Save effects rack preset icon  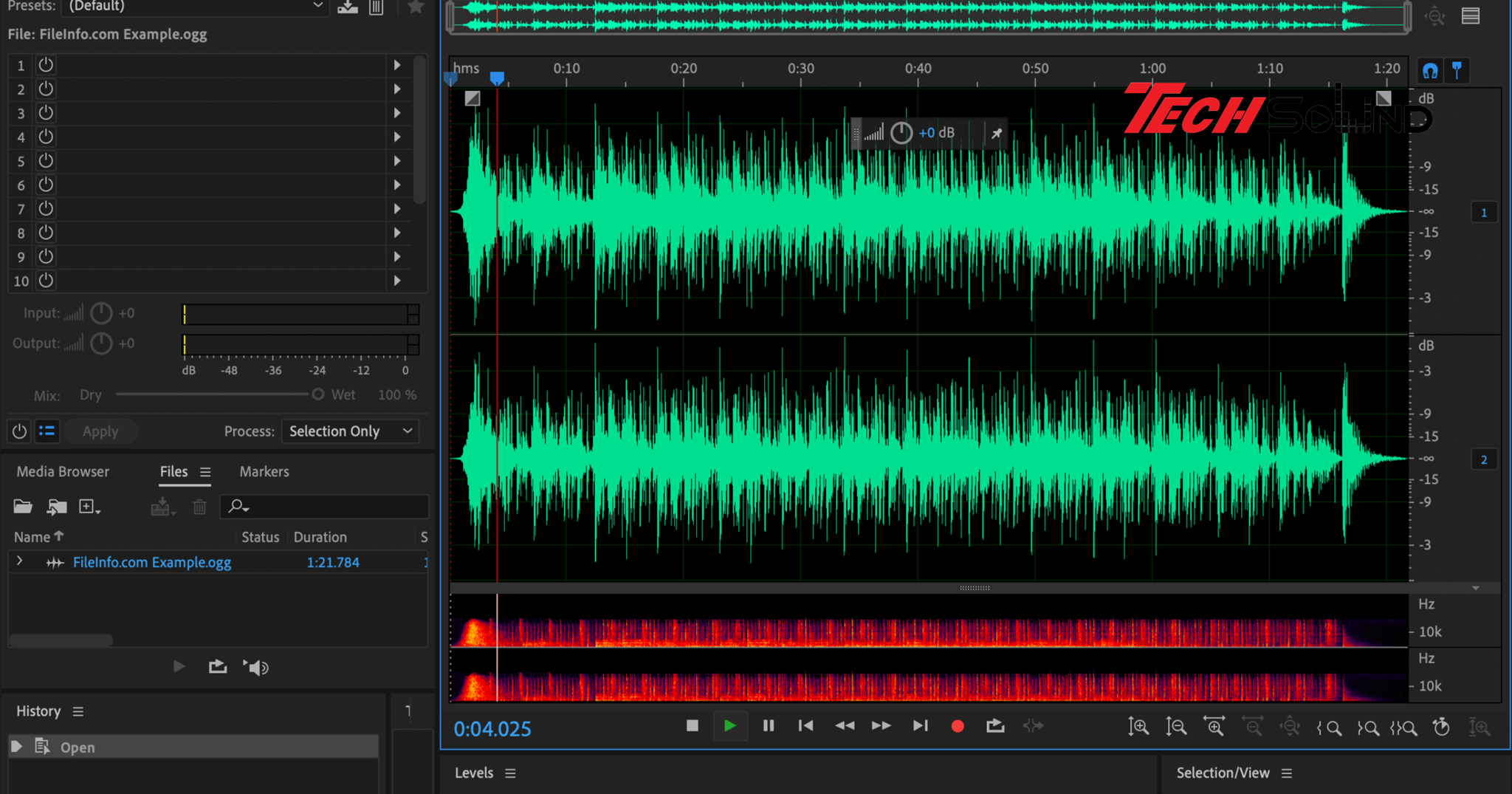click(x=348, y=7)
